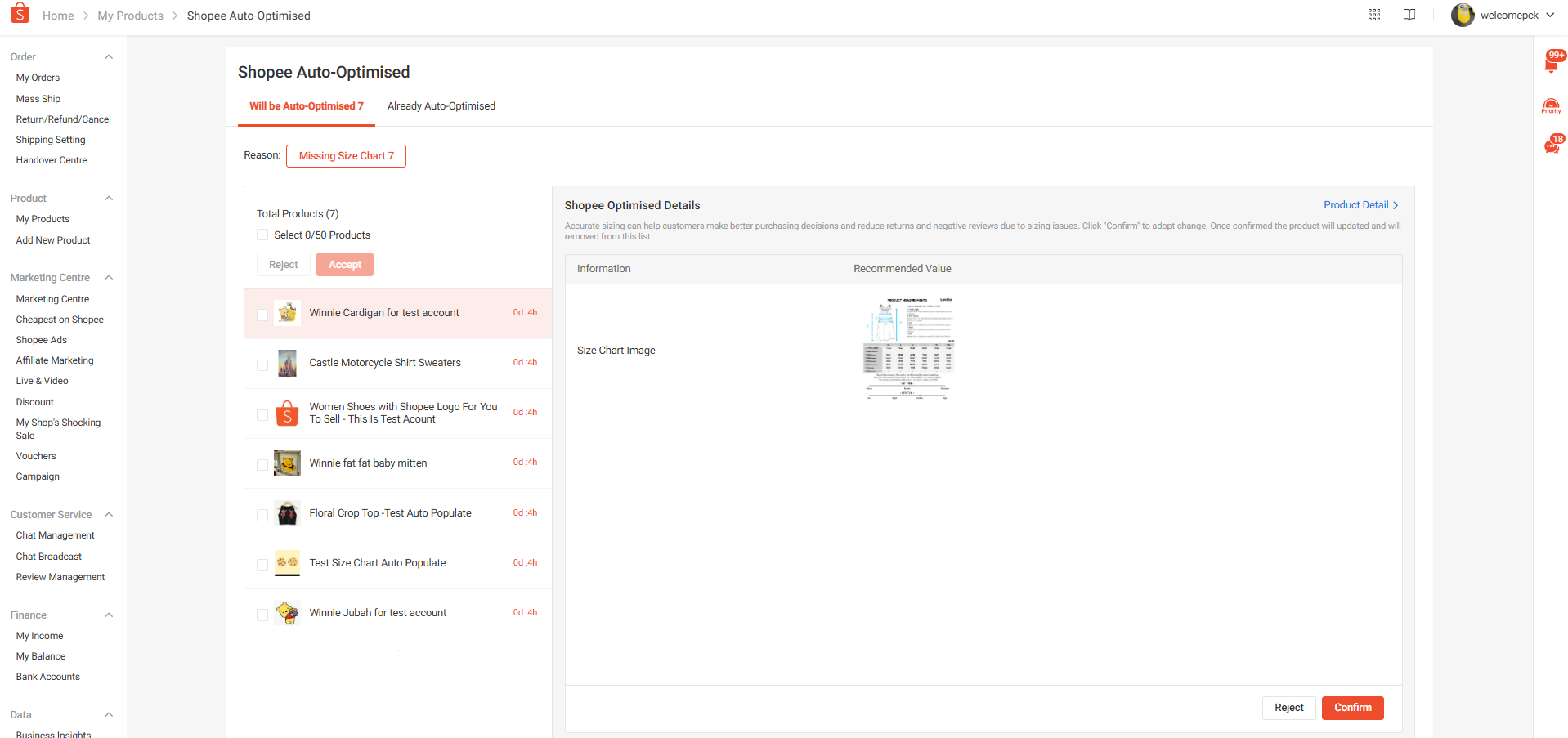The width and height of the screenshot is (1568, 738).
Task: Open the apps grid menu icon
Action: (x=1374, y=15)
